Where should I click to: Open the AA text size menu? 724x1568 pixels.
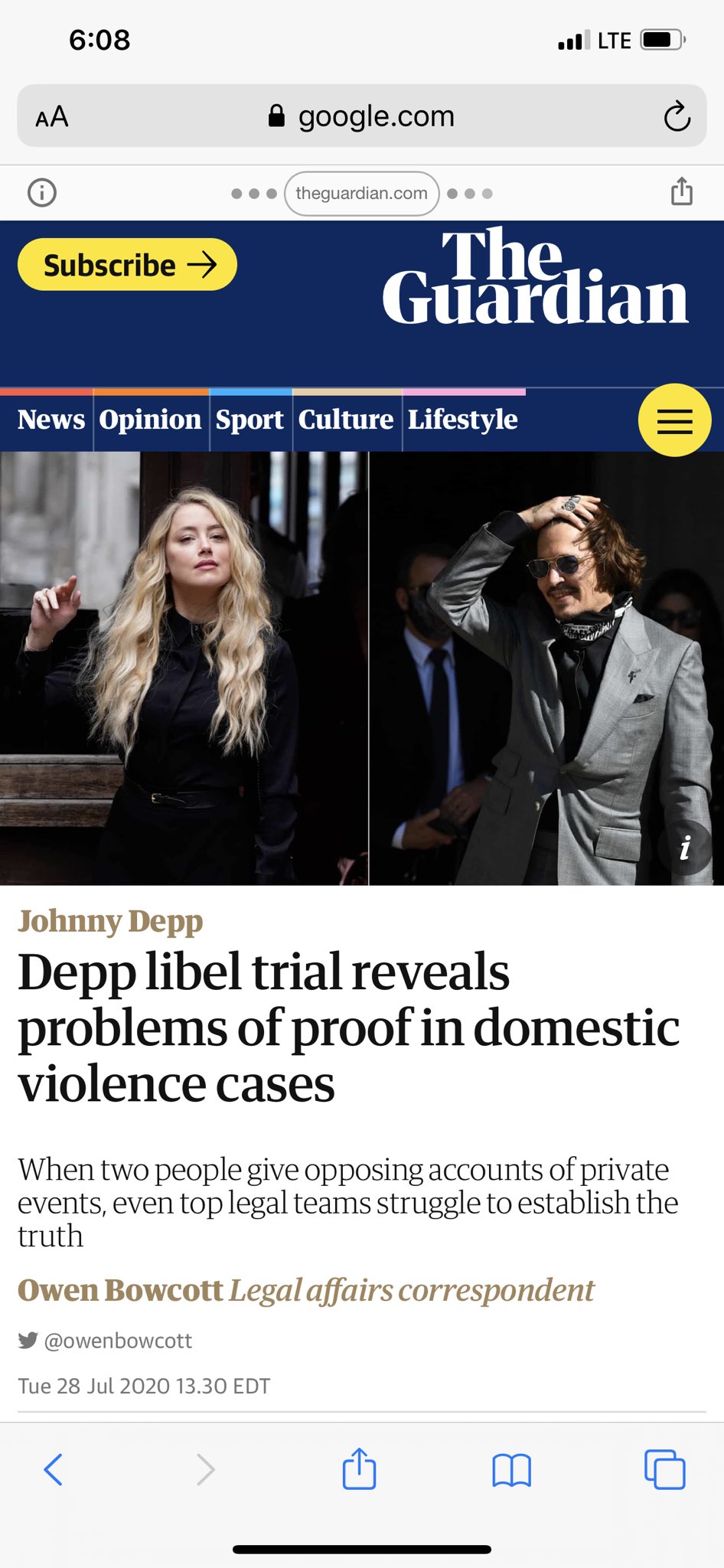pyautogui.click(x=52, y=117)
